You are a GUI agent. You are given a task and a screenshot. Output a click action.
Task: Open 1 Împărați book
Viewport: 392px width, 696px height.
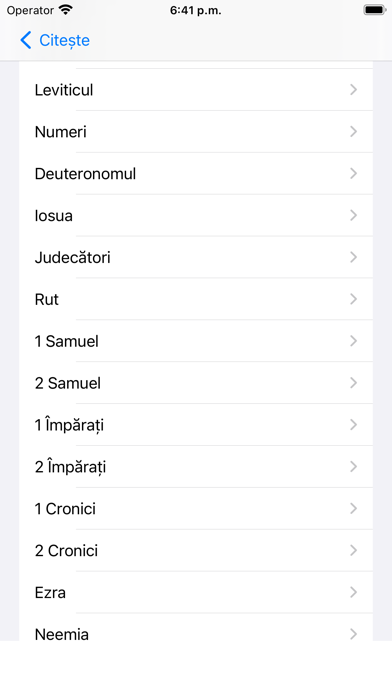point(196,425)
